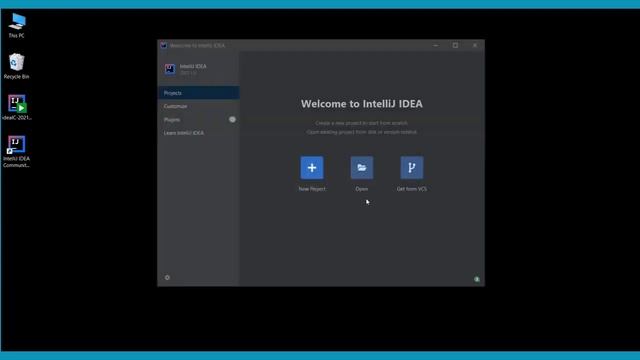Open the Plugins tab

[x=198, y=120]
